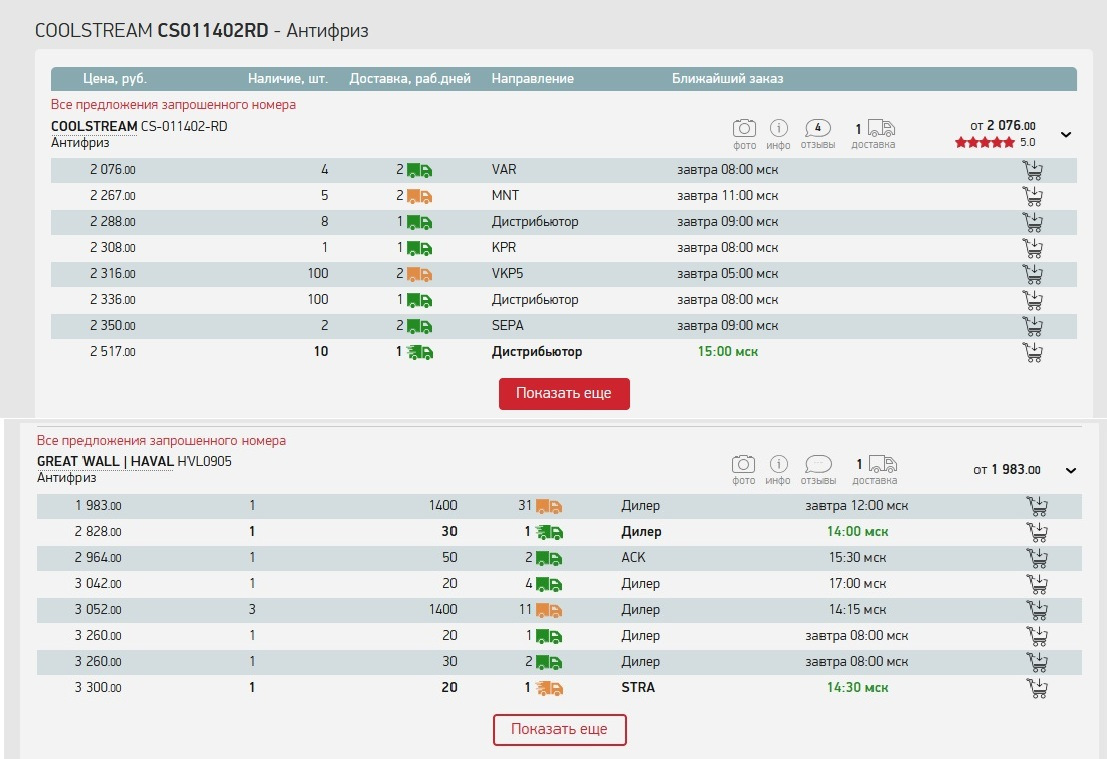Add the 2 076.00 VAR offer to cart
The image size is (1107, 759).
pos(1033,170)
